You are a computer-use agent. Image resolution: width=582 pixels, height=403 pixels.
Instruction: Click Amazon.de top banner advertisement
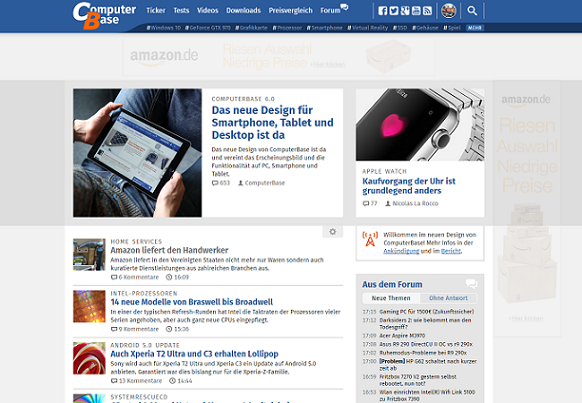279,56
